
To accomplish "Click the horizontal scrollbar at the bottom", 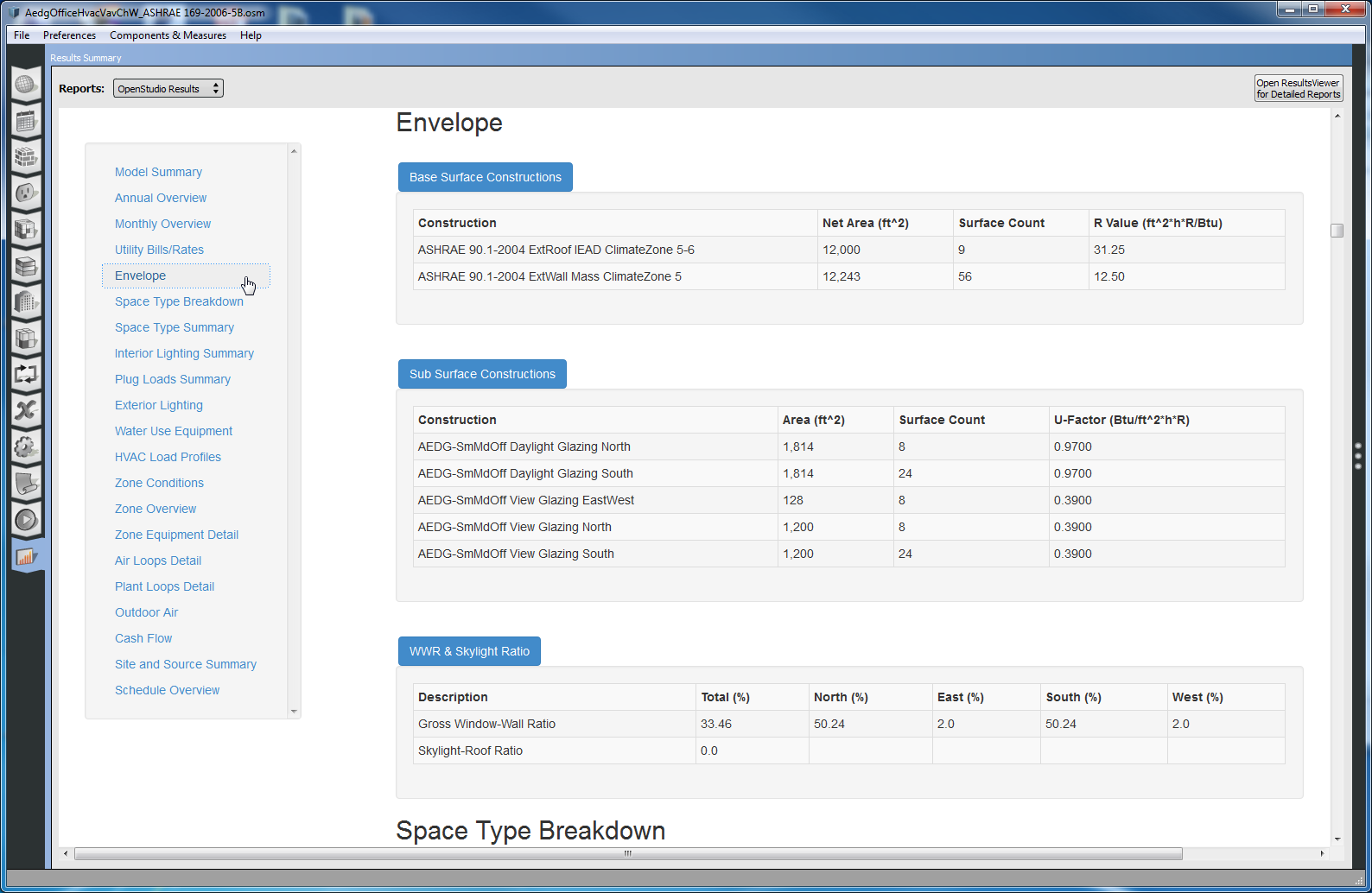I will click(x=627, y=854).
